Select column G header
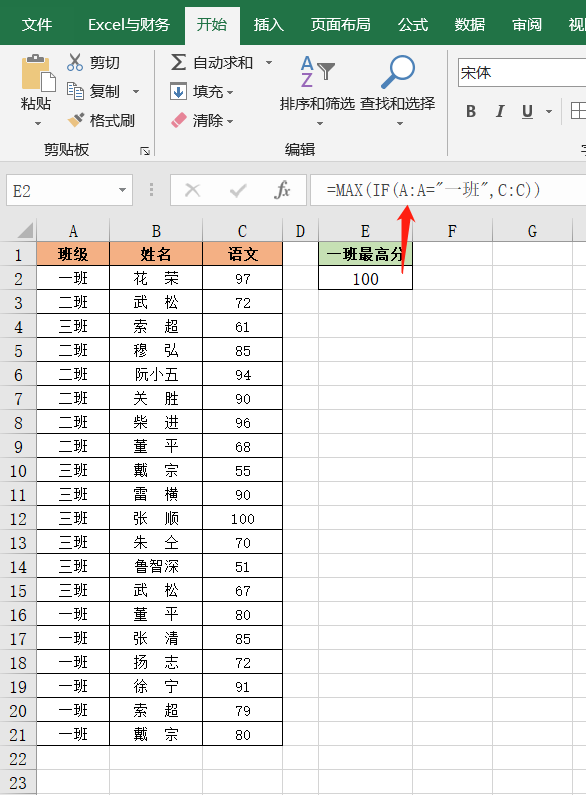 (532, 231)
